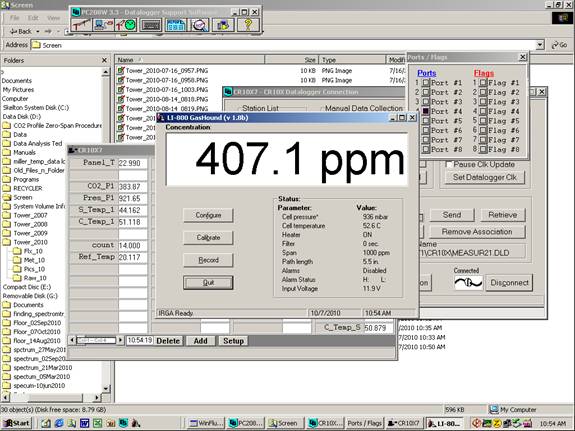Click Show Desktop icon in quick launch

[46, 423]
